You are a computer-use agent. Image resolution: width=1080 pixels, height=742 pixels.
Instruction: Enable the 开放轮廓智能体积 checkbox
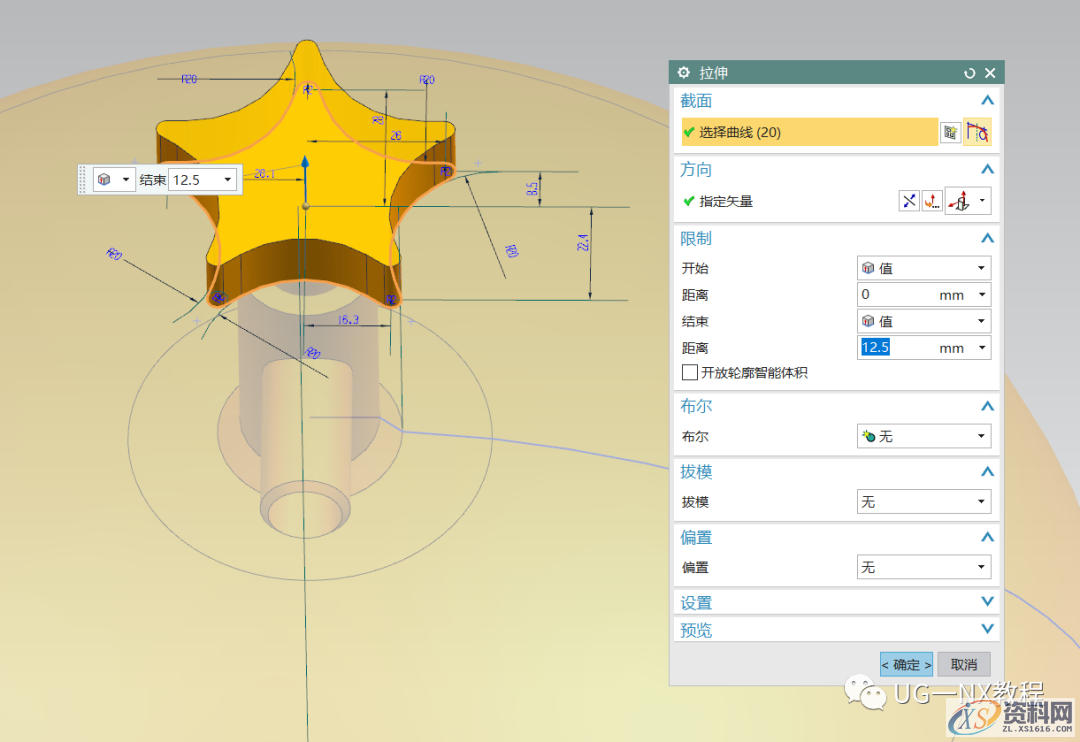690,373
